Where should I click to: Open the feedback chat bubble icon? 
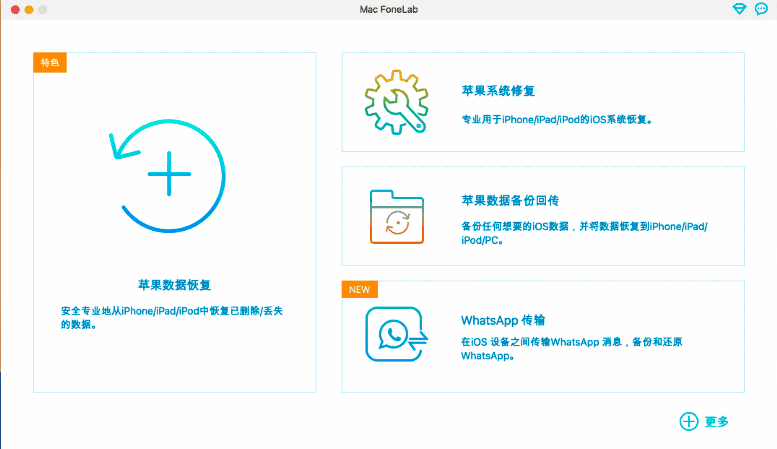click(x=761, y=9)
